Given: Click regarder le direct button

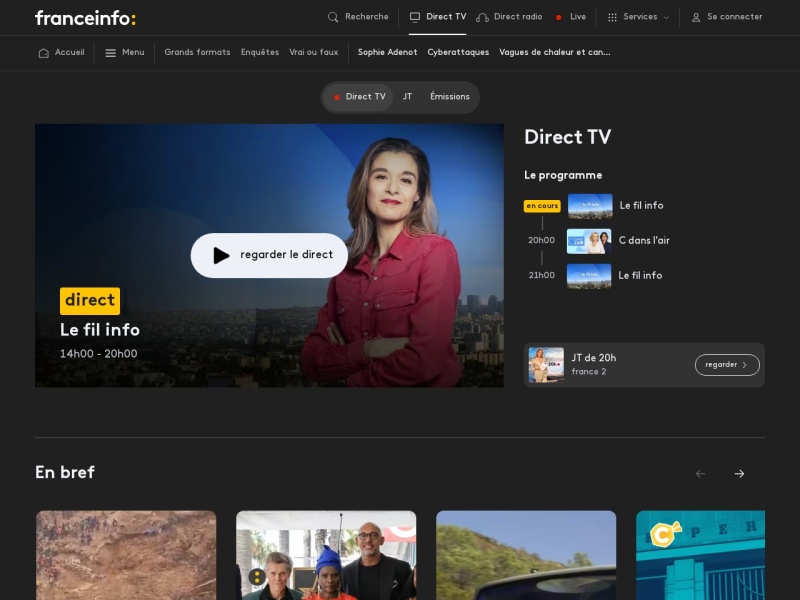Looking at the screenshot, I should coord(269,255).
